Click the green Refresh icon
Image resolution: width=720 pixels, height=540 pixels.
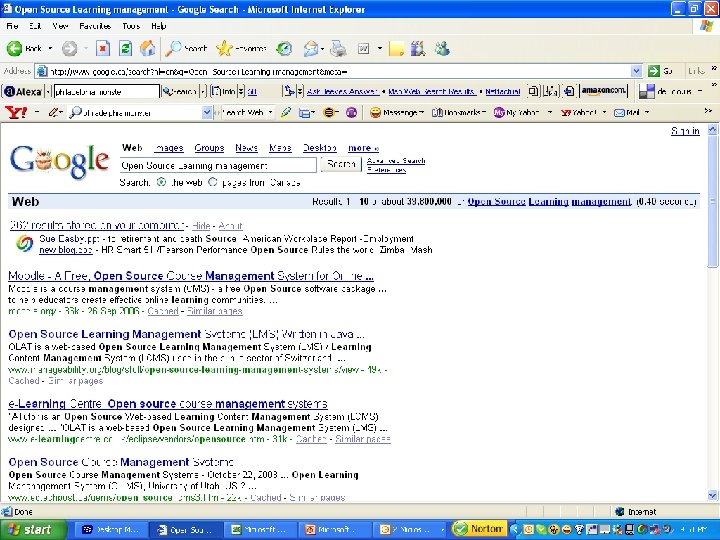tap(125, 48)
